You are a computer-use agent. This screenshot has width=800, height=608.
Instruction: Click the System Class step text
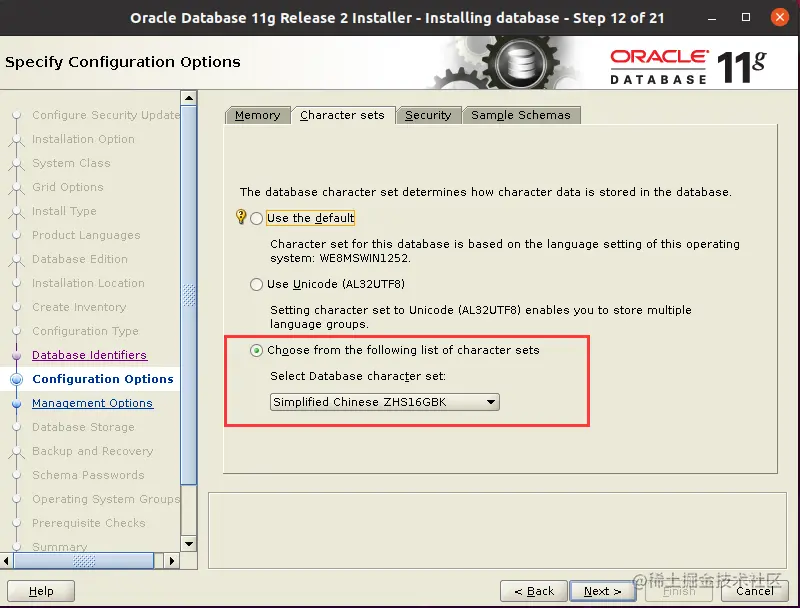(x=71, y=163)
